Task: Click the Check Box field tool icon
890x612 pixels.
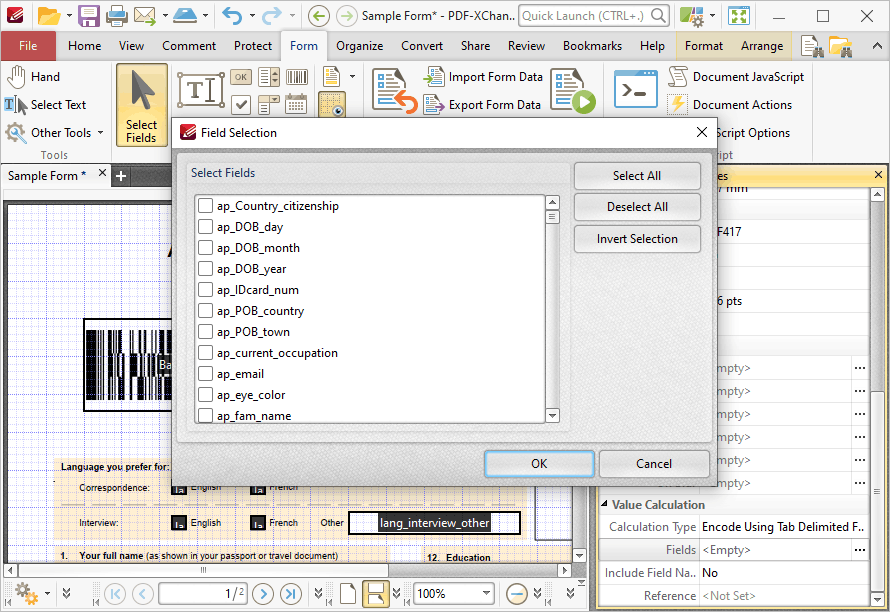Action: [x=241, y=104]
